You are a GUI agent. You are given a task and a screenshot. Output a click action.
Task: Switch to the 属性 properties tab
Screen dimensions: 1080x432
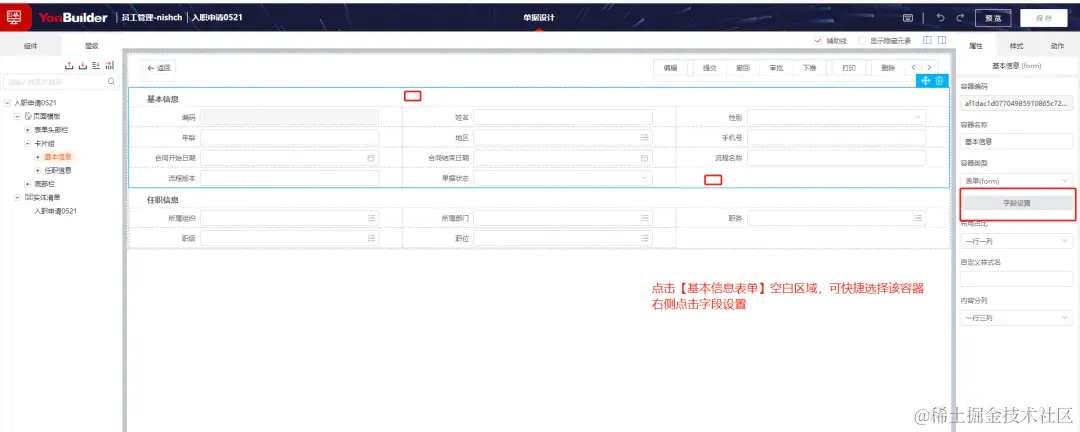(x=976, y=46)
